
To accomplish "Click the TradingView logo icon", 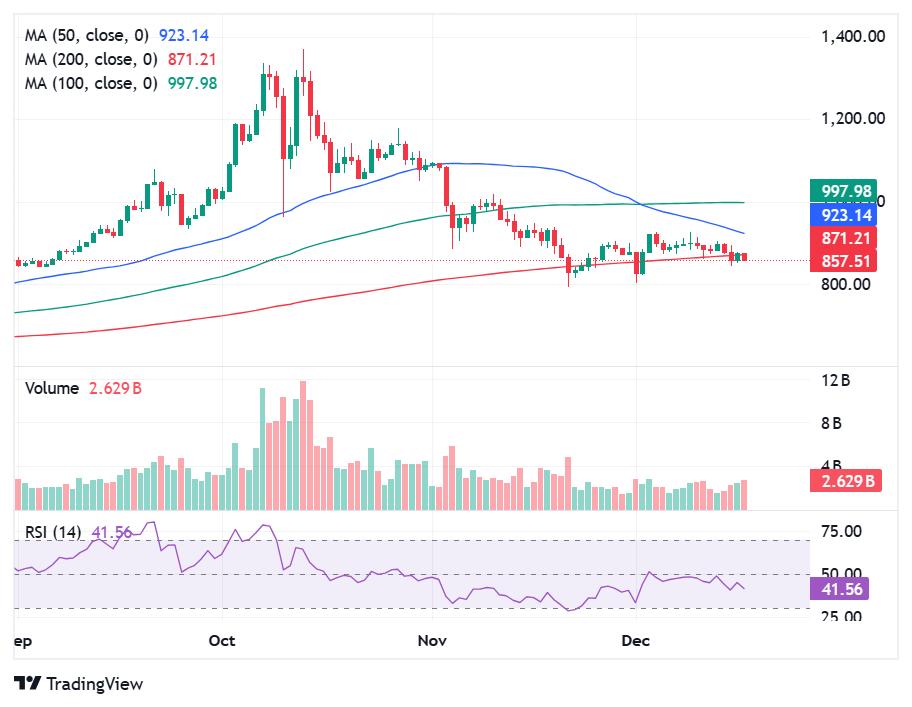I will pos(27,684).
